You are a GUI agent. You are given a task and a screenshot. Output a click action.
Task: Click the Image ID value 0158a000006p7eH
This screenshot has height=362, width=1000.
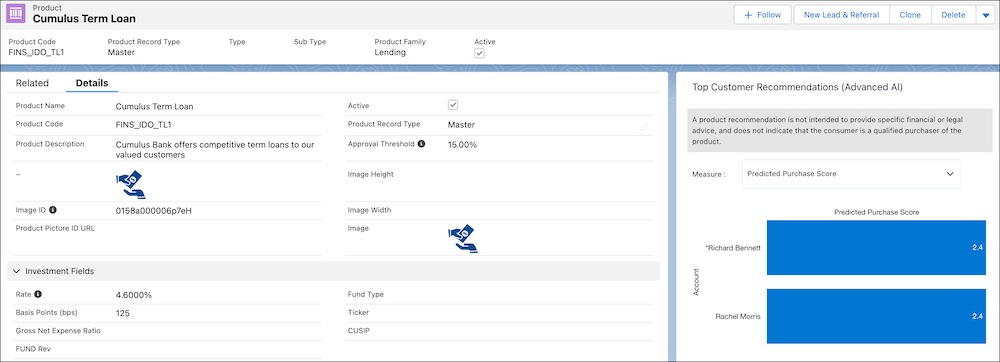[154, 210]
